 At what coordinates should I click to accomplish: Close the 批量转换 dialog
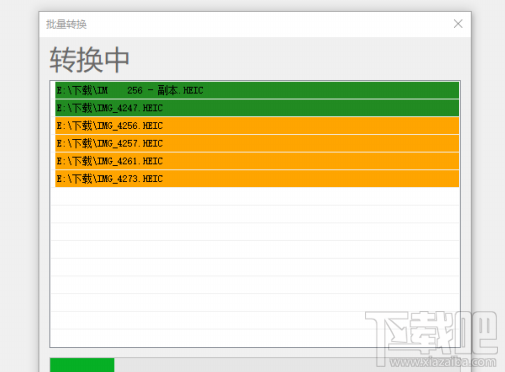click(x=458, y=24)
